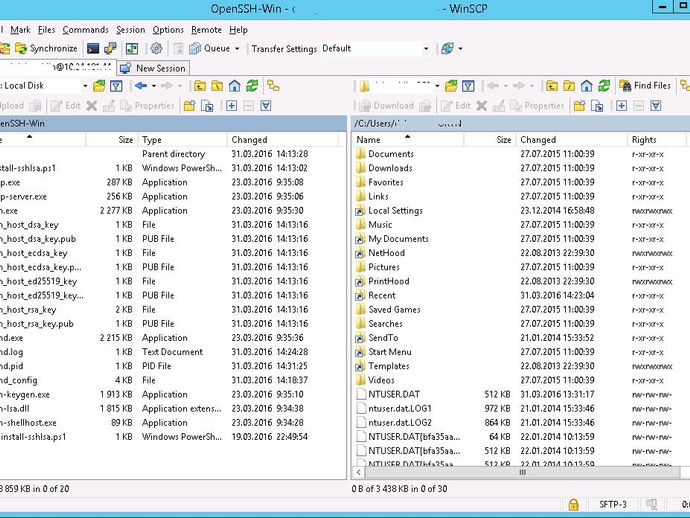Screen dimensions: 690x518
Task: Click remote panel selection filter icon
Action: (x=656, y=106)
